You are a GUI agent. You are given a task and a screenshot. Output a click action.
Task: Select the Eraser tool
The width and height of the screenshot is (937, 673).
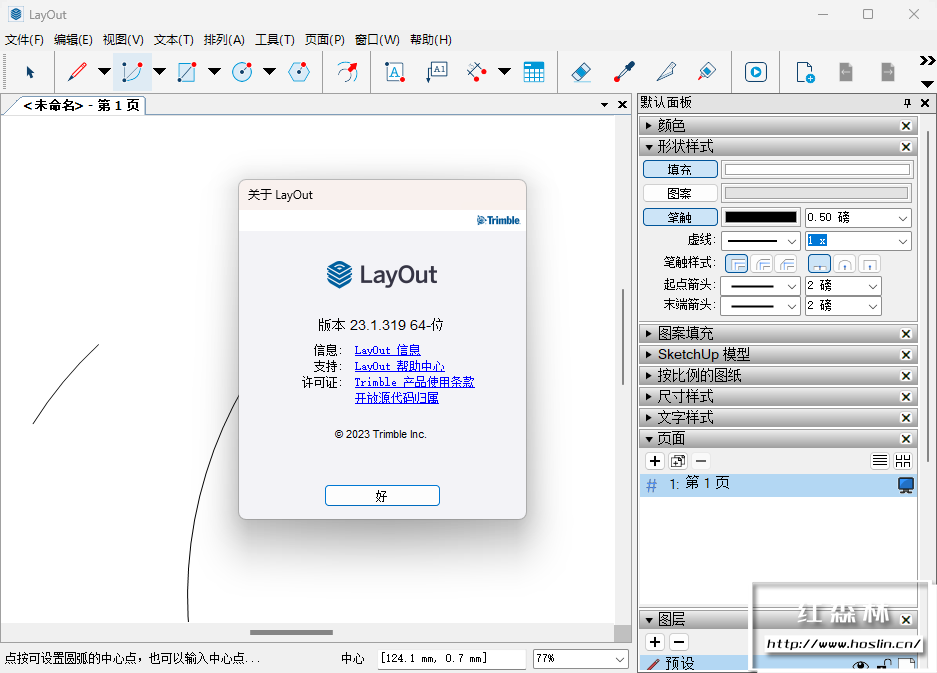tap(581, 72)
